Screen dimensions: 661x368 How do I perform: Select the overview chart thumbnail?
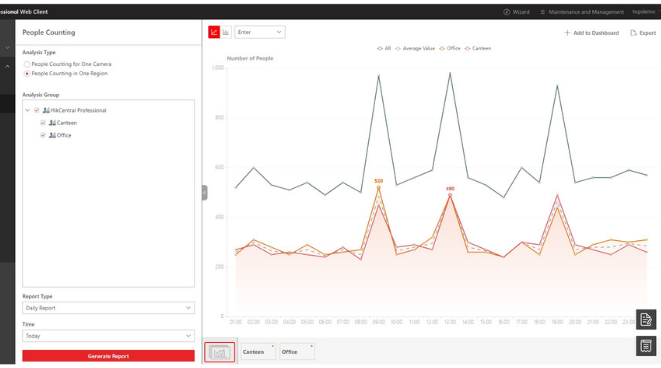[220, 352]
